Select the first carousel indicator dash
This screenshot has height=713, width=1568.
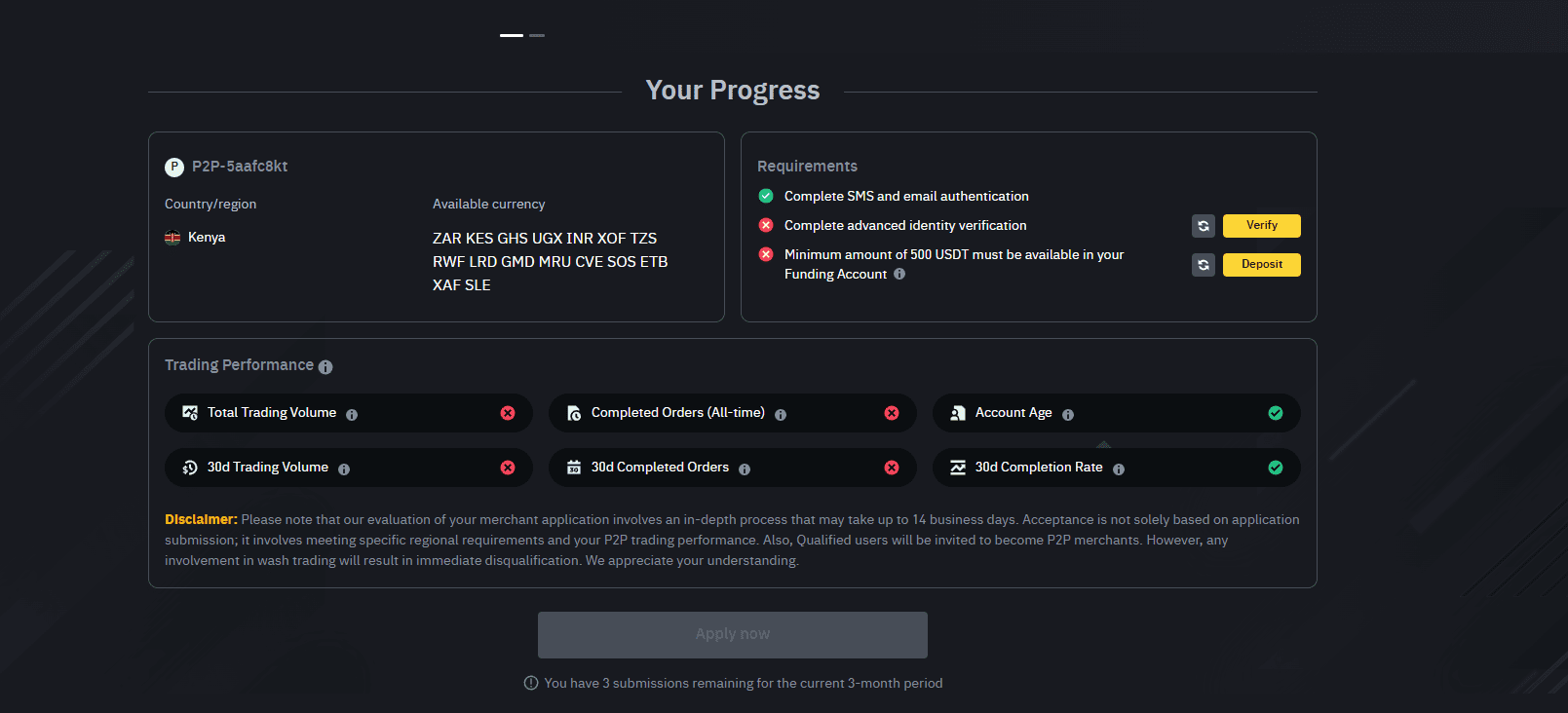512,35
